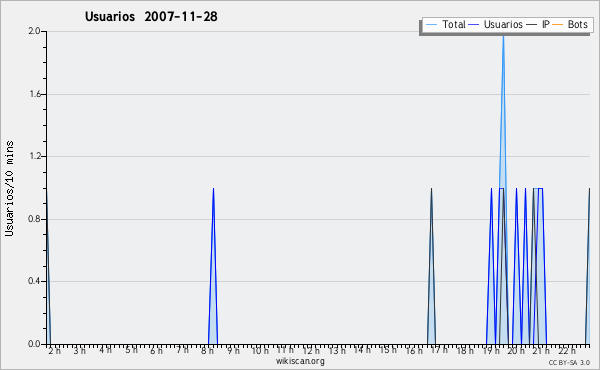This screenshot has height=370, width=600.
Task: Click the y-axis value 0.8
Action: pos(34,219)
